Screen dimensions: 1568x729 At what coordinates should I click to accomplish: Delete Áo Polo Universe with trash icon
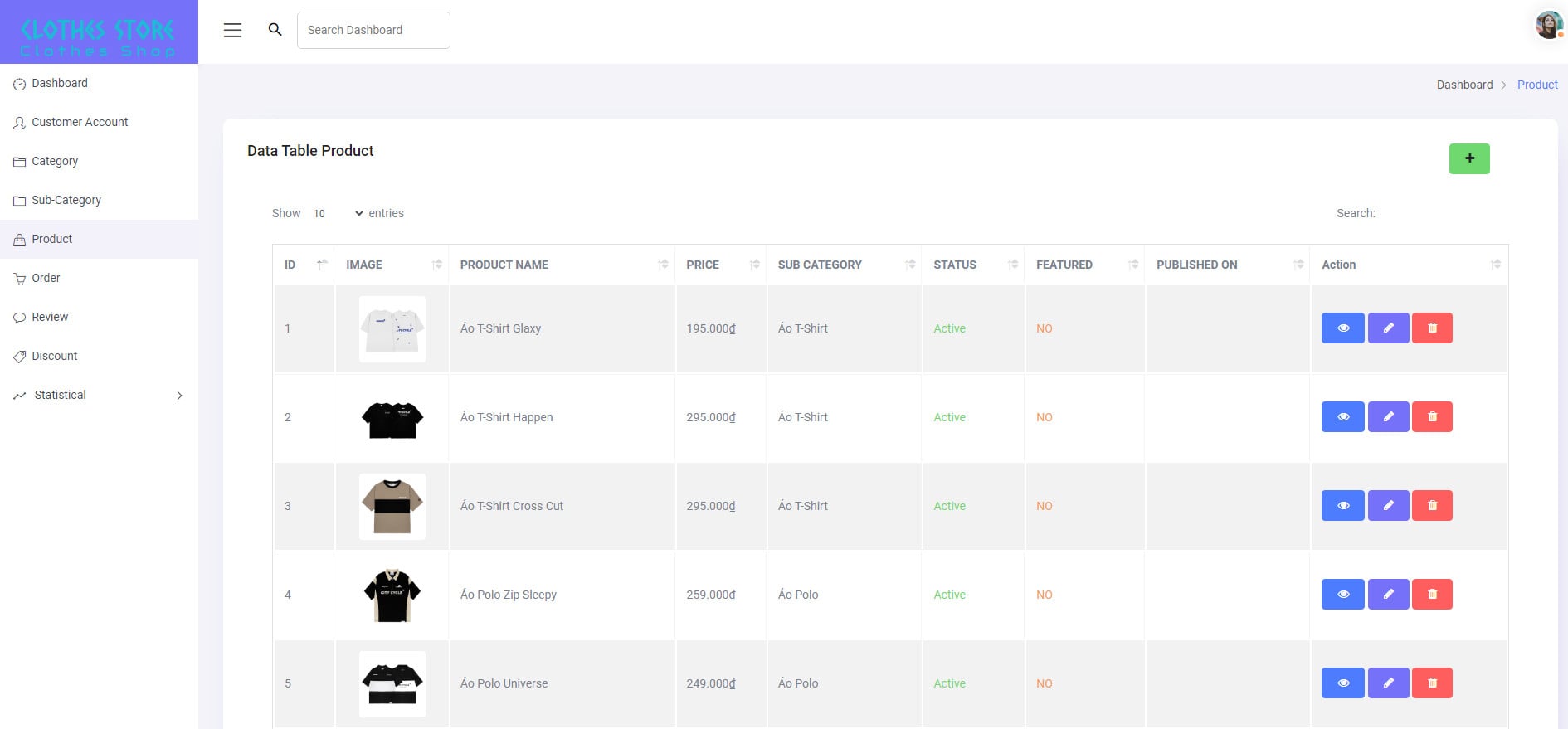point(1432,683)
